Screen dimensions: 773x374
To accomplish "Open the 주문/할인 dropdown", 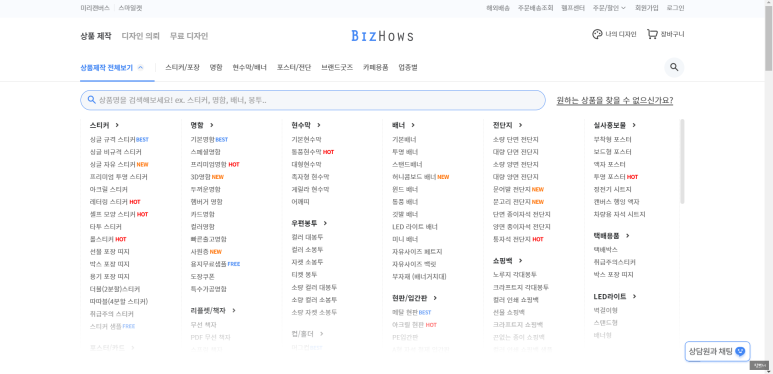I will coord(609,8).
